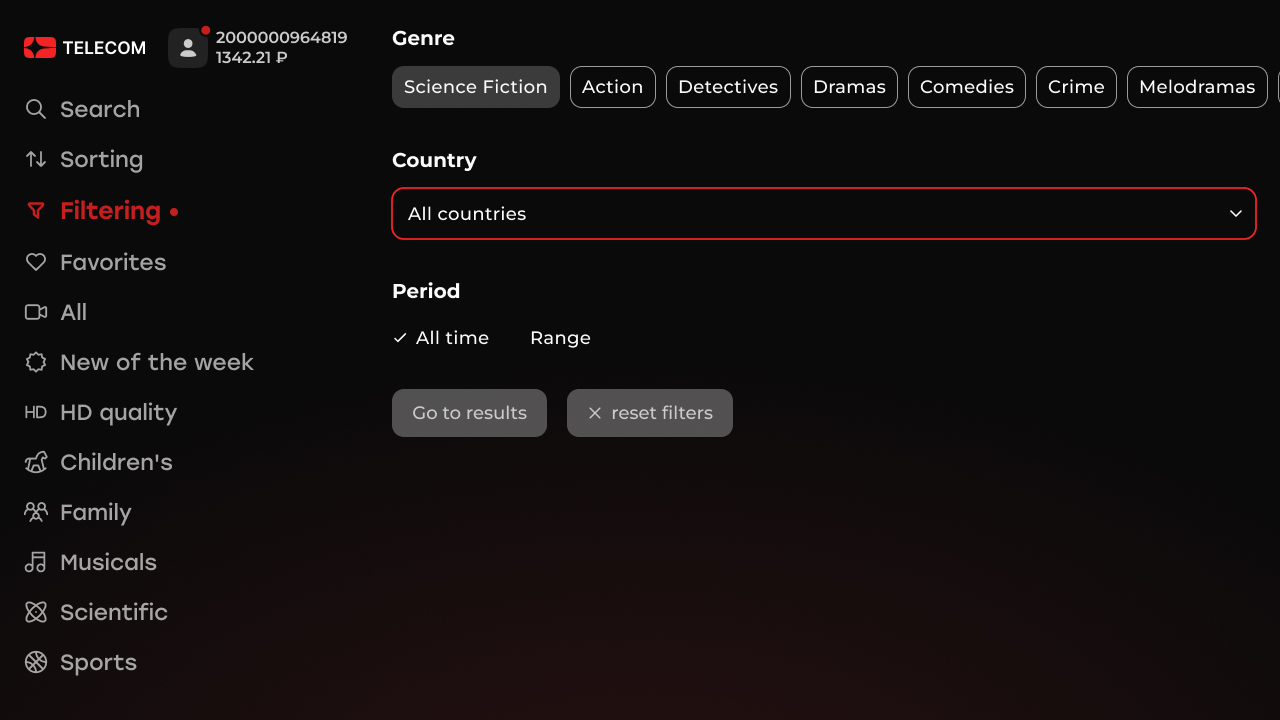This screenshot has height=720, width=1280.
Task: Toggle the Detectives genre filter
Action: [x=728, y=87]
